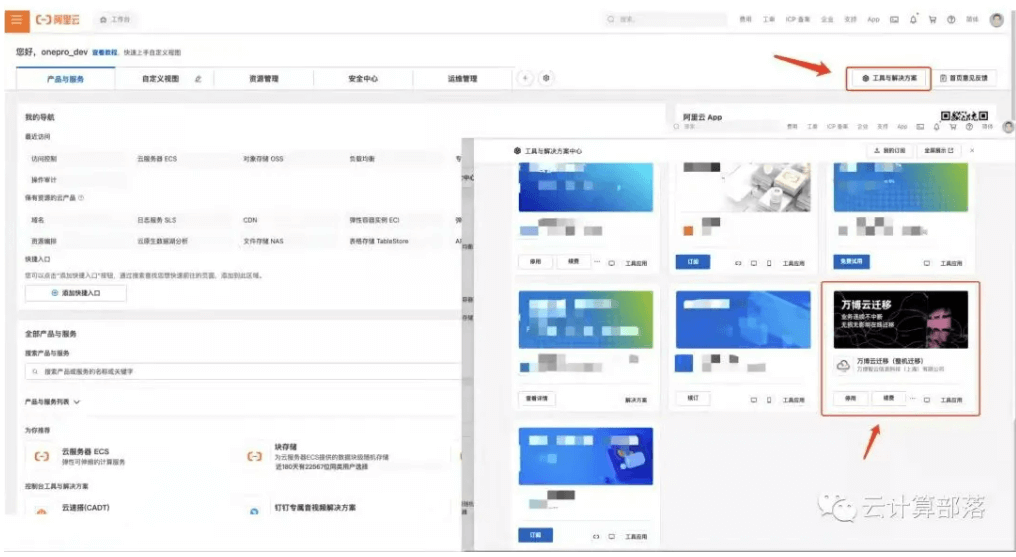Open 负载均衡 recent link

pyautogui.click(x=362, y=159)
